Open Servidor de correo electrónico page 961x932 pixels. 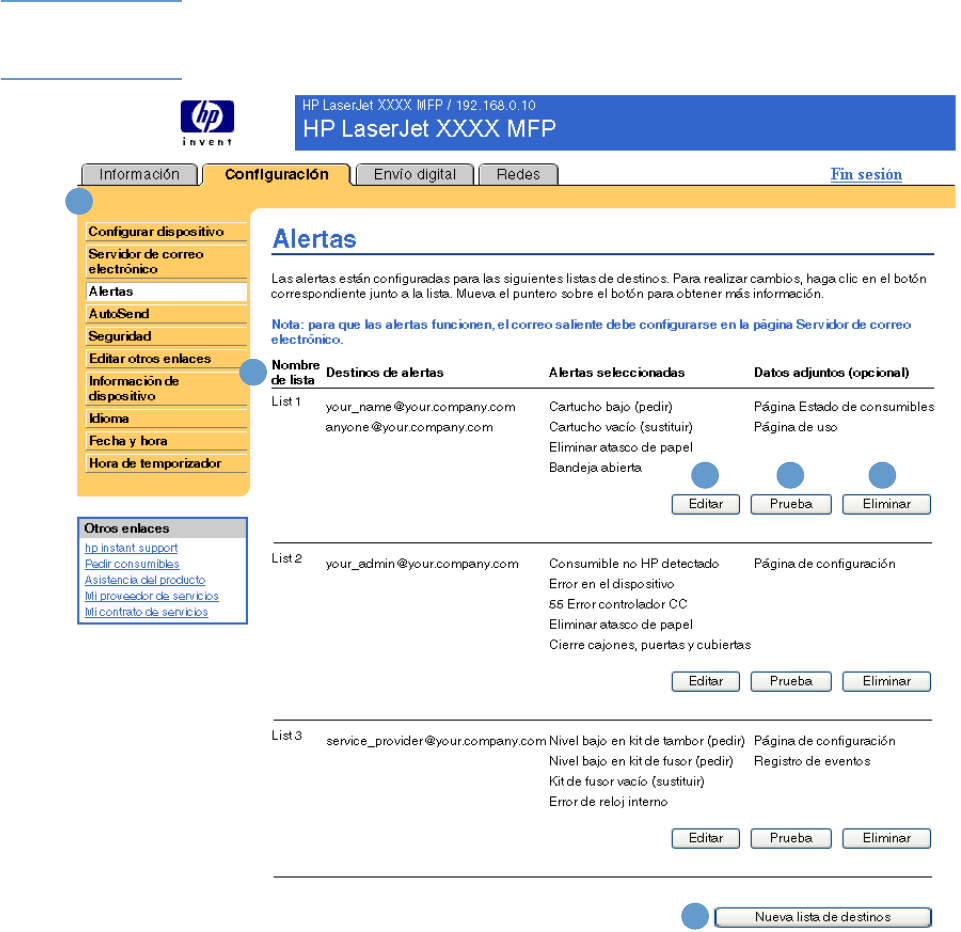pyautogui.click(x=166, y=261)
